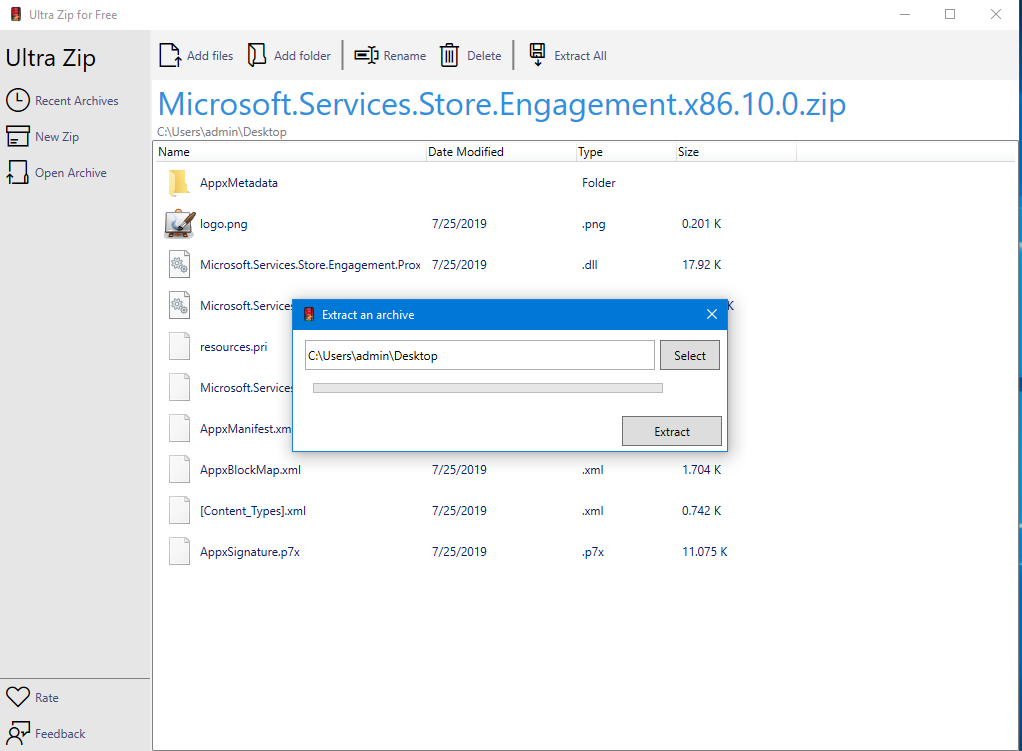Click the Add files toolbar icon
The width and height of the screenshot is (1022, 751).
point(170,55)
